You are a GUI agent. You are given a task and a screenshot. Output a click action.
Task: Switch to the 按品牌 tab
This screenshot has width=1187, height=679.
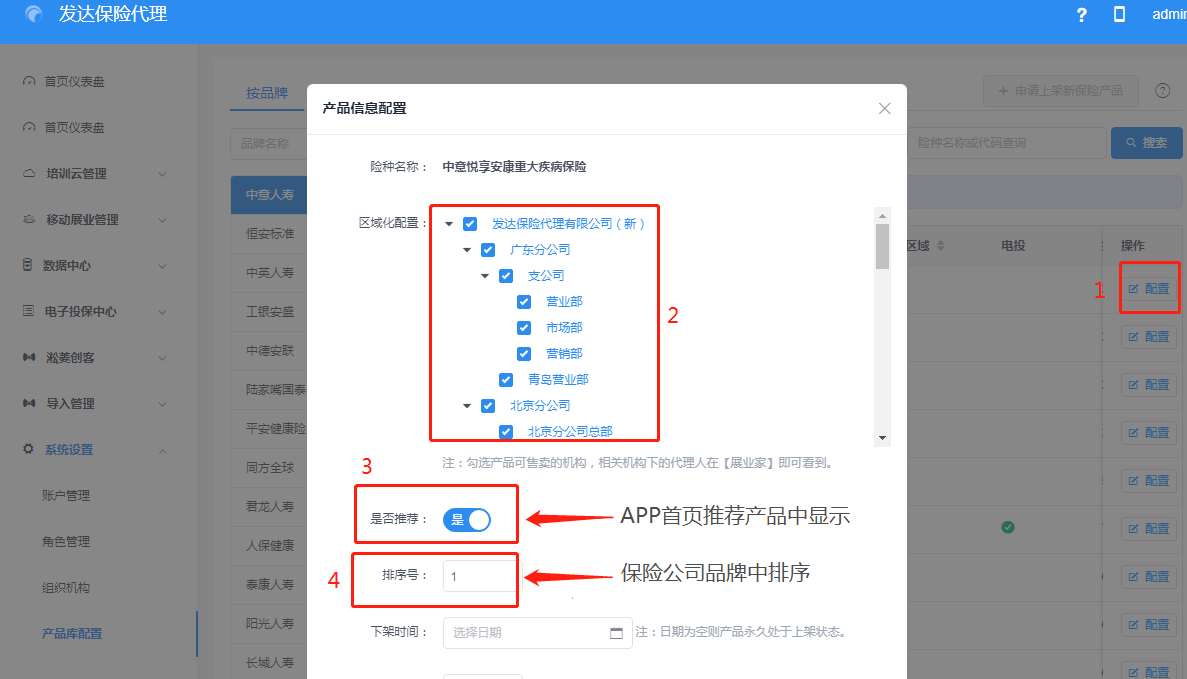[x=267, y=93]
